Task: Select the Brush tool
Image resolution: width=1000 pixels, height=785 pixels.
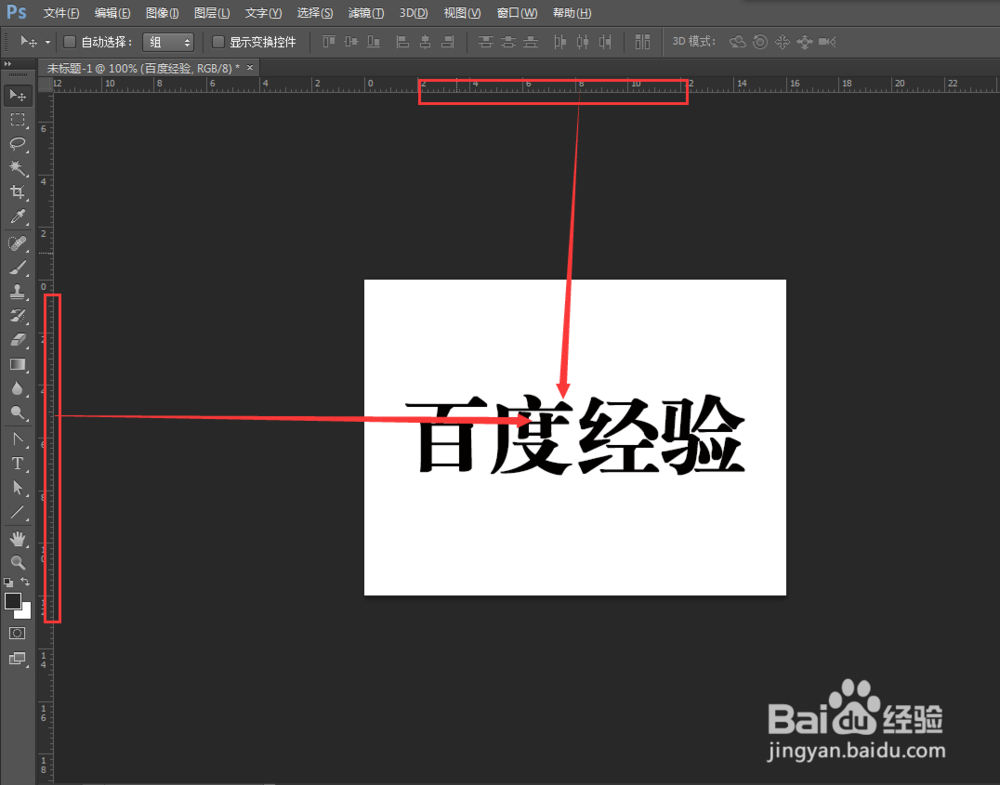Action: [x=17, y=267]
